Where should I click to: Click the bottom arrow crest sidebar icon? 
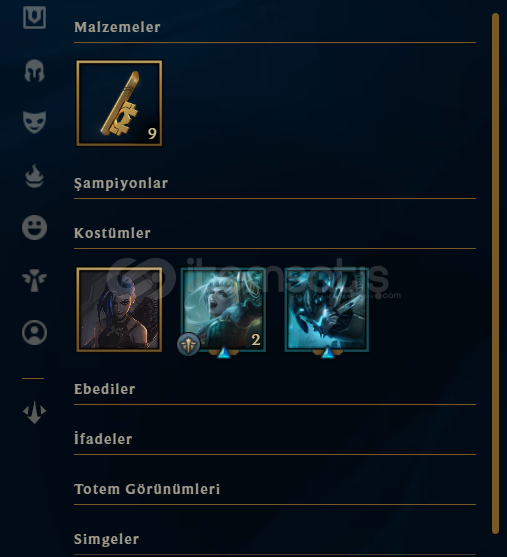pos(34,412)
